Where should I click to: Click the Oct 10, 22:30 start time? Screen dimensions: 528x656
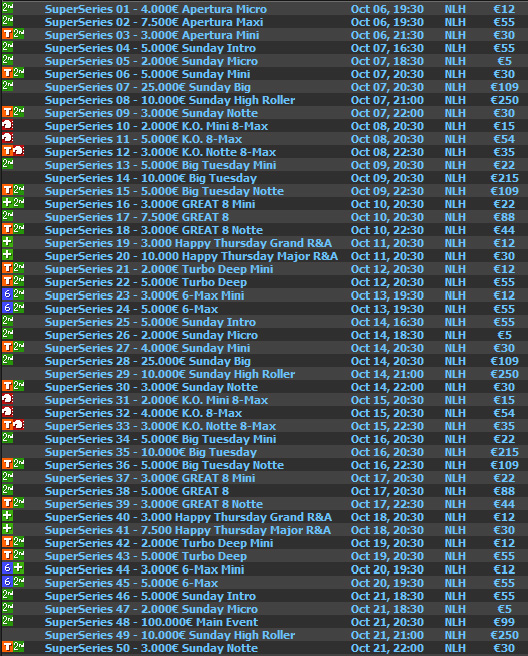pos(387,230)
